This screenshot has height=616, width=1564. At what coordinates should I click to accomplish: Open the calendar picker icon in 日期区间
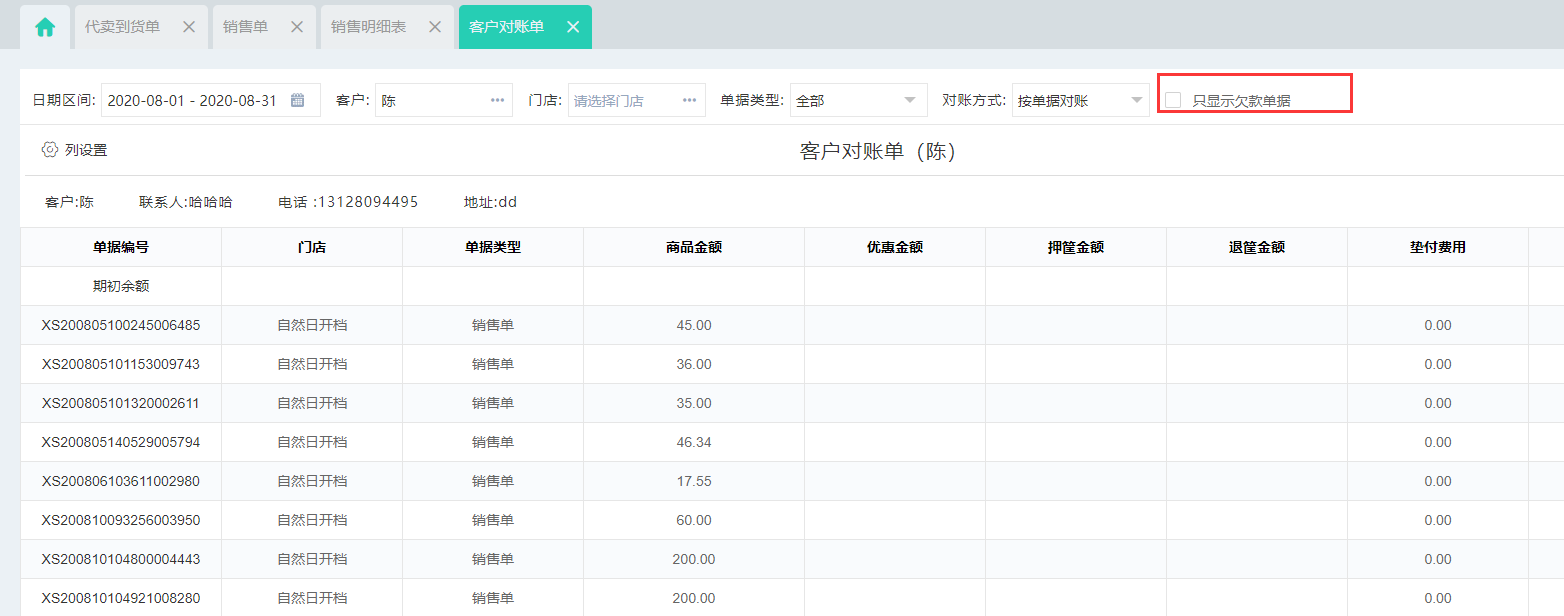click(297, 100)
